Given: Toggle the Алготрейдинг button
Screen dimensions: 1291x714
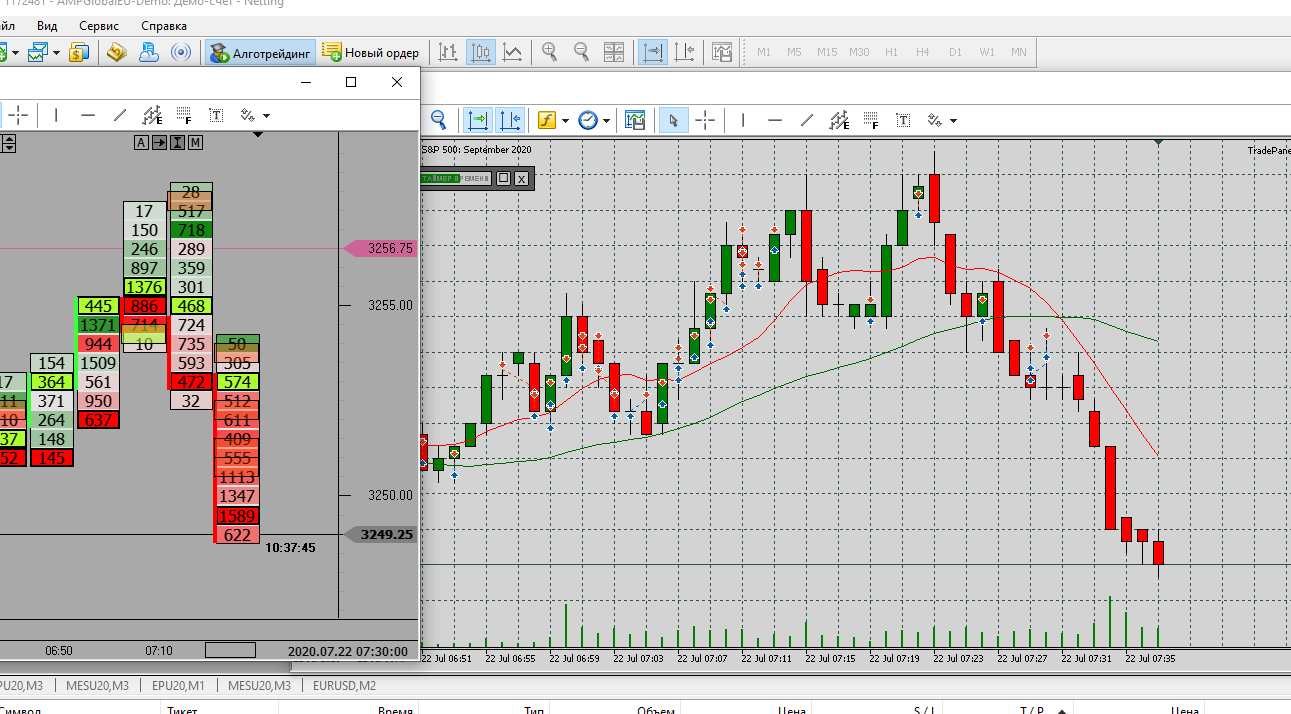Looking at the screenshot, I should (261, 53).
